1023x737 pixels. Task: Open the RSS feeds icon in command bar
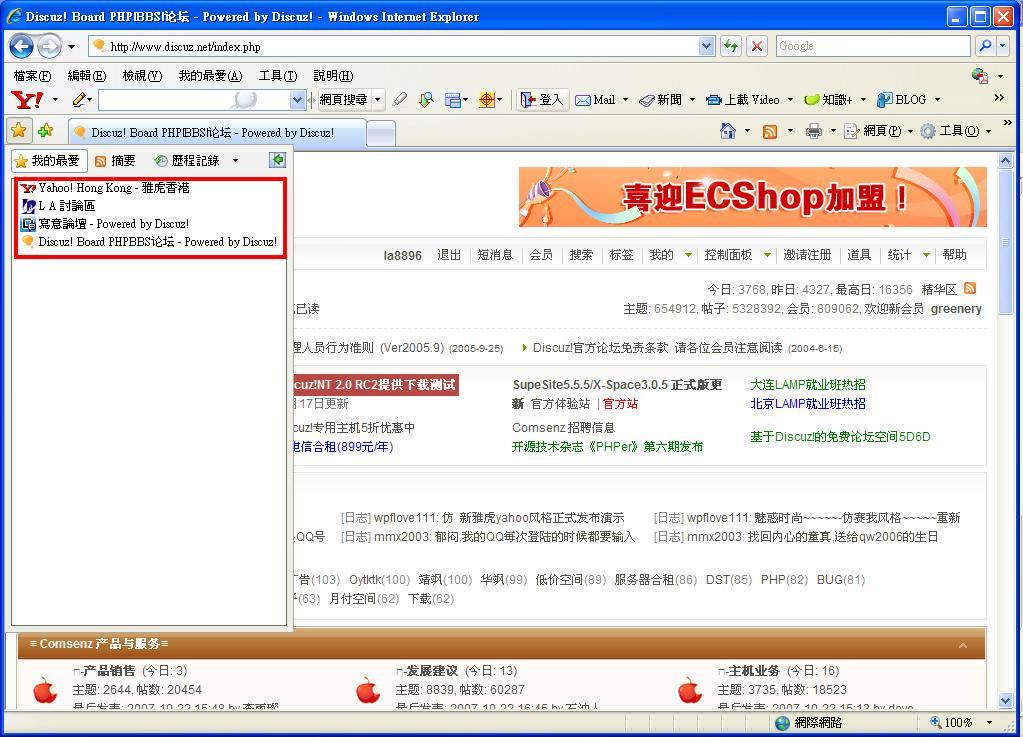pos(770,131)
